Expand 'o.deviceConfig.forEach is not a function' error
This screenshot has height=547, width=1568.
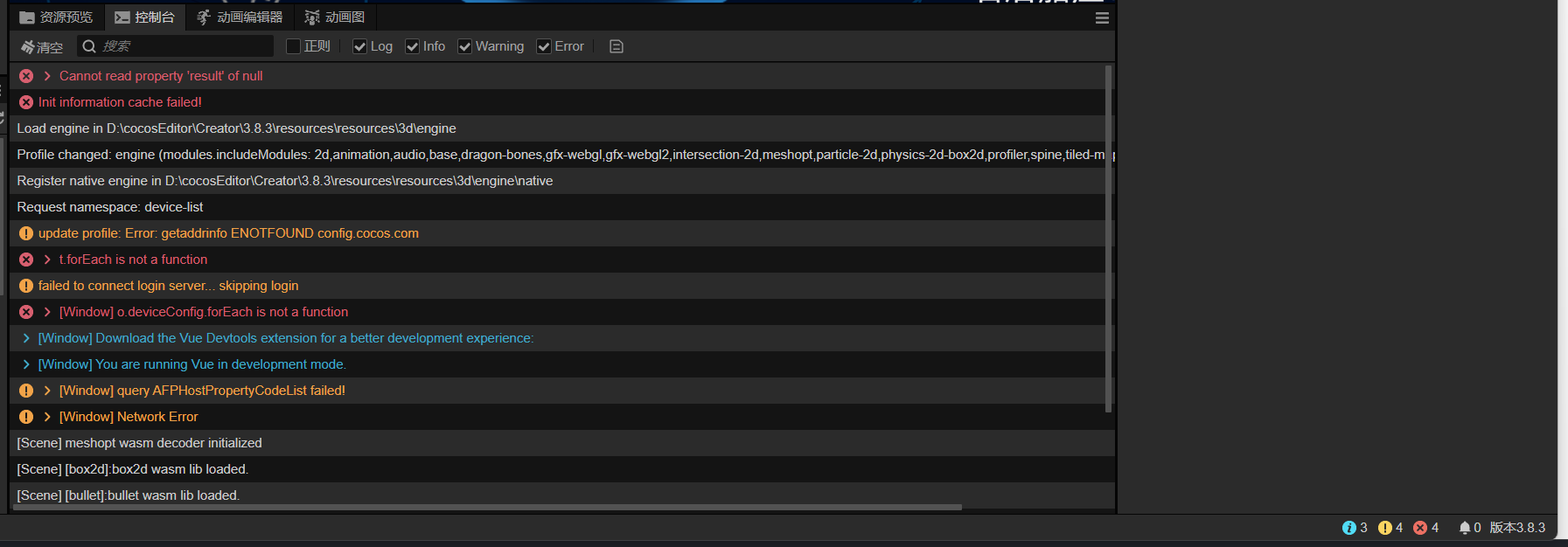point(47,312)
